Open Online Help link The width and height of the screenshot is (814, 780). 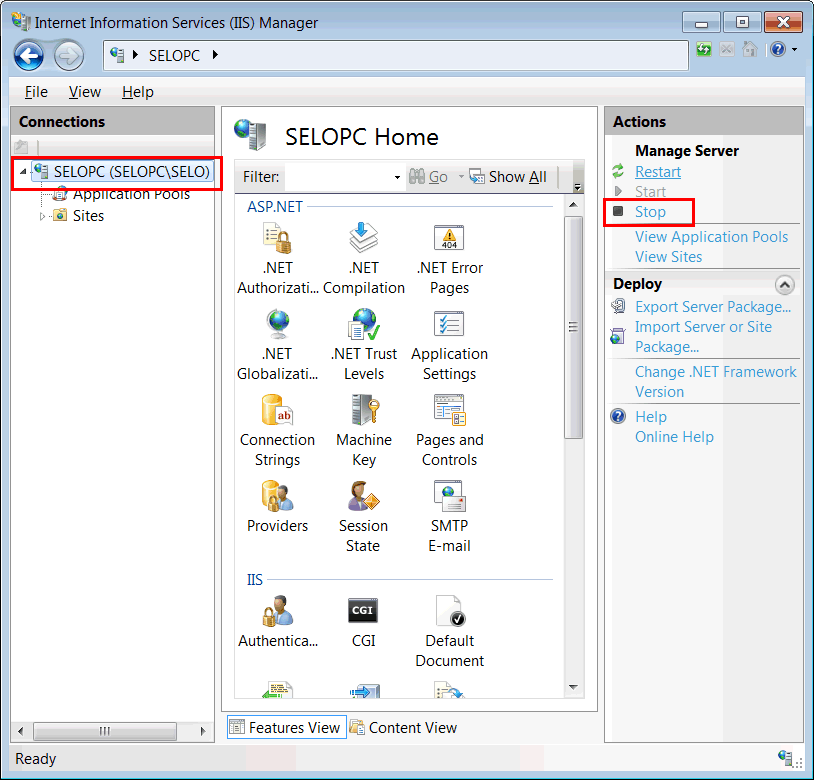pos(674,437)
